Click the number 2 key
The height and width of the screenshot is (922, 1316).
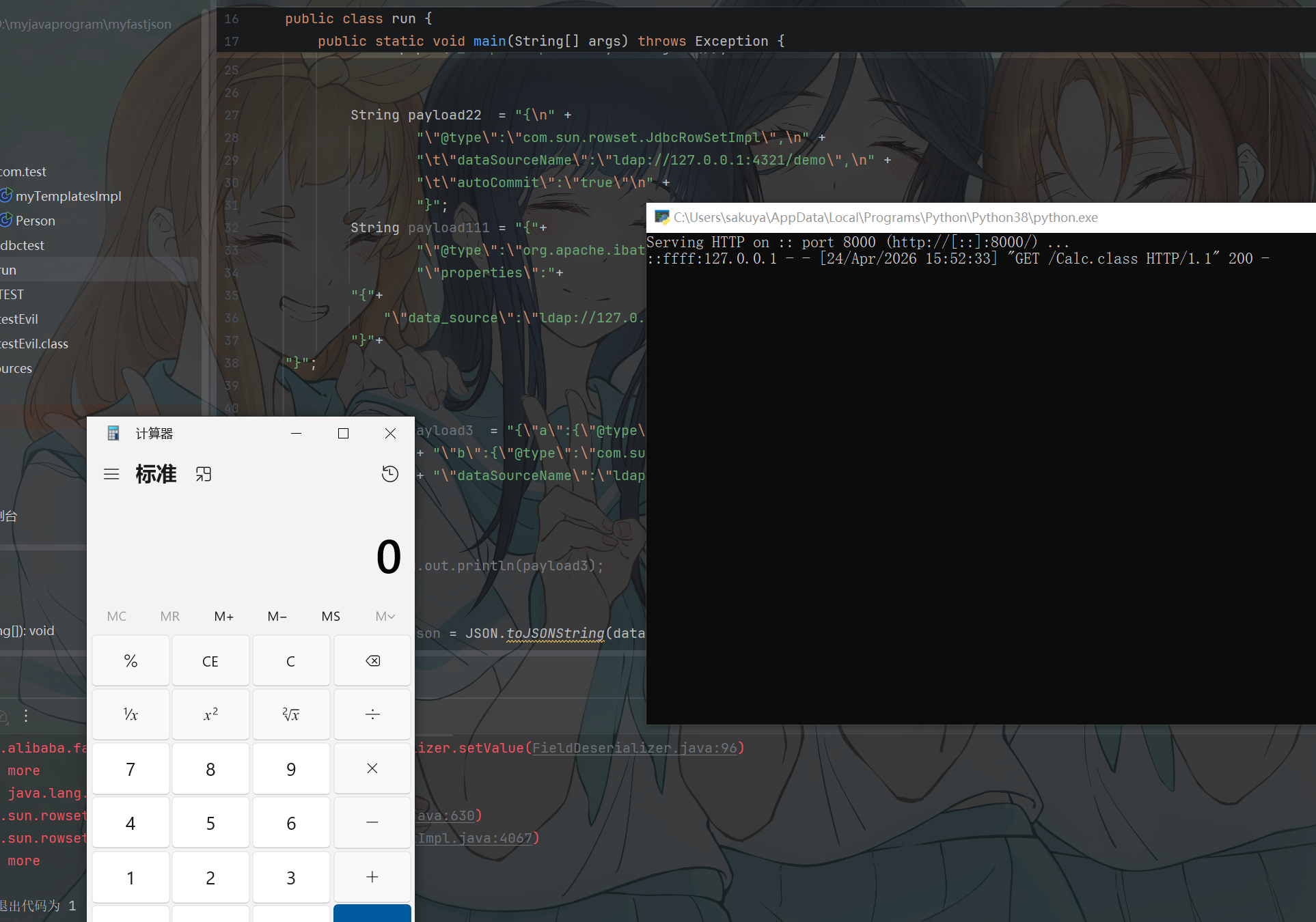click(210, 877)
